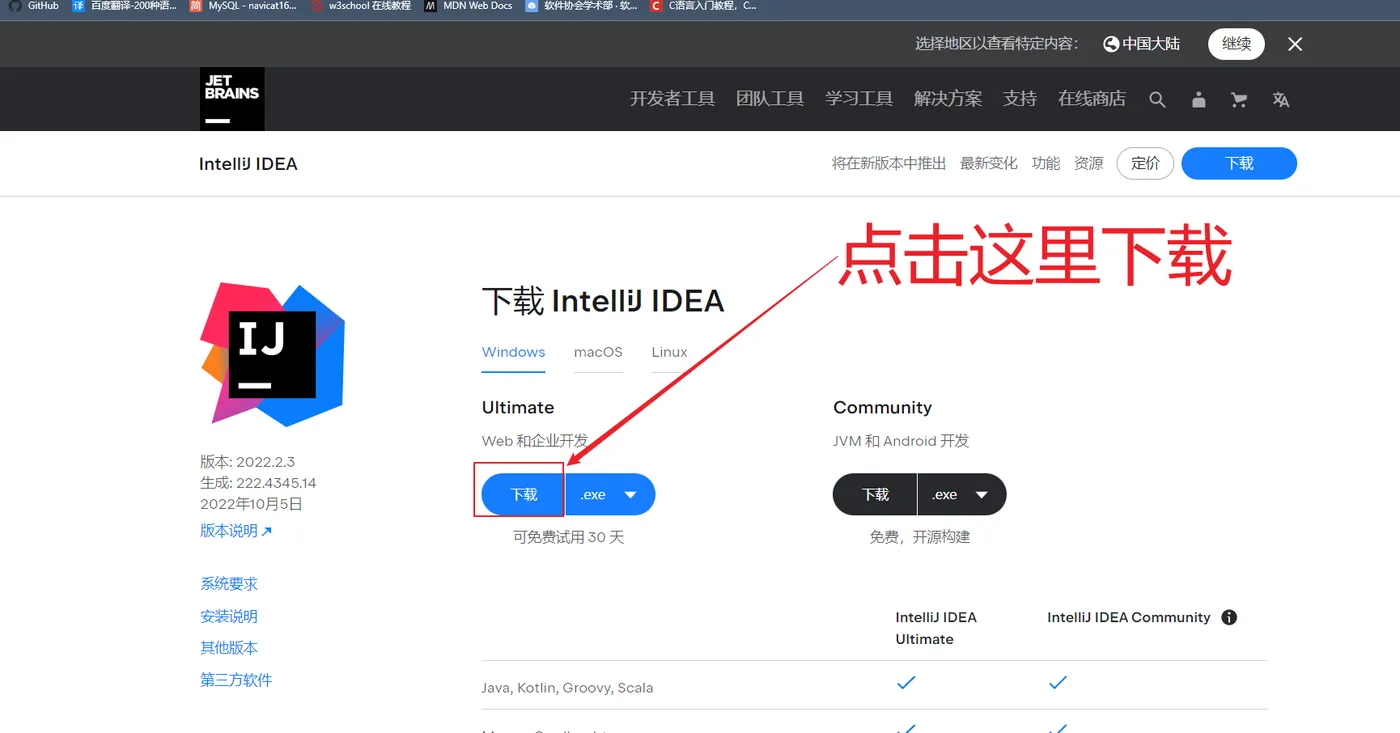Open the MySQL navicat bookmark
The image size is (1400, 733).
click(x=244, y=6)
